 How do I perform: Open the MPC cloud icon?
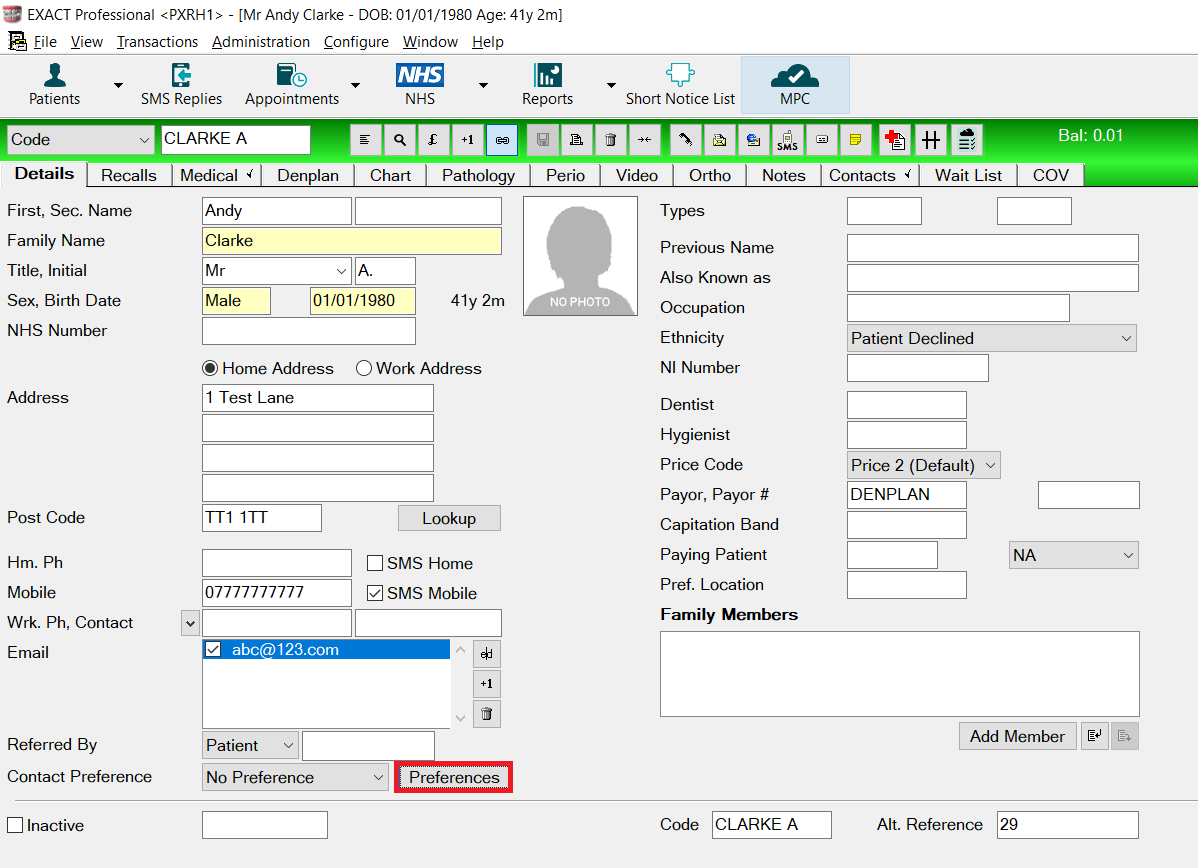click(x=795, y=84)
